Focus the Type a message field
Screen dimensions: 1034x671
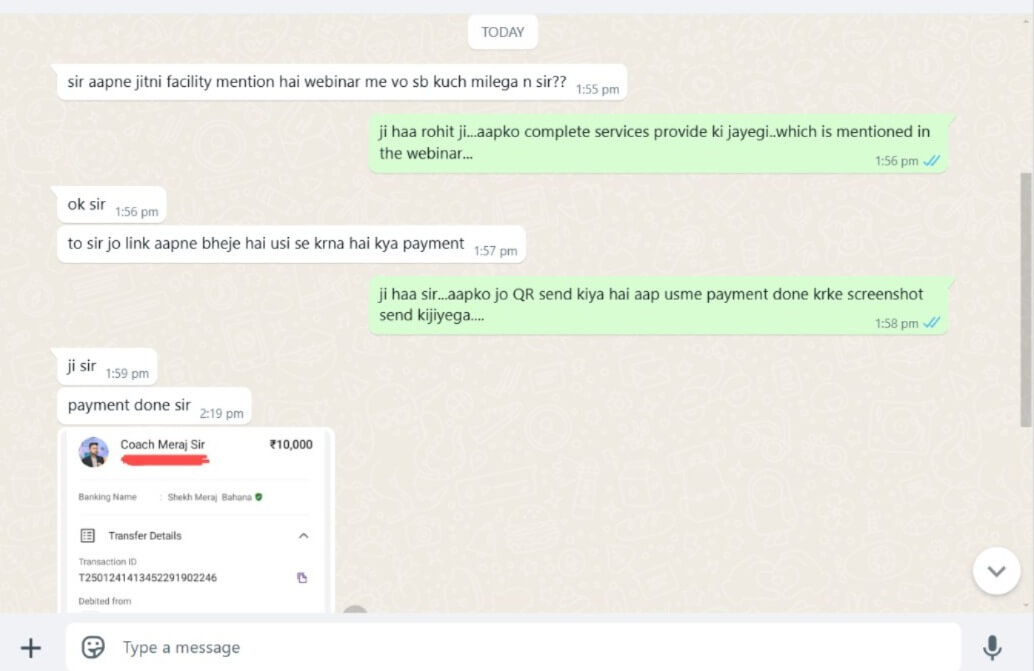[x=513, y=647]
